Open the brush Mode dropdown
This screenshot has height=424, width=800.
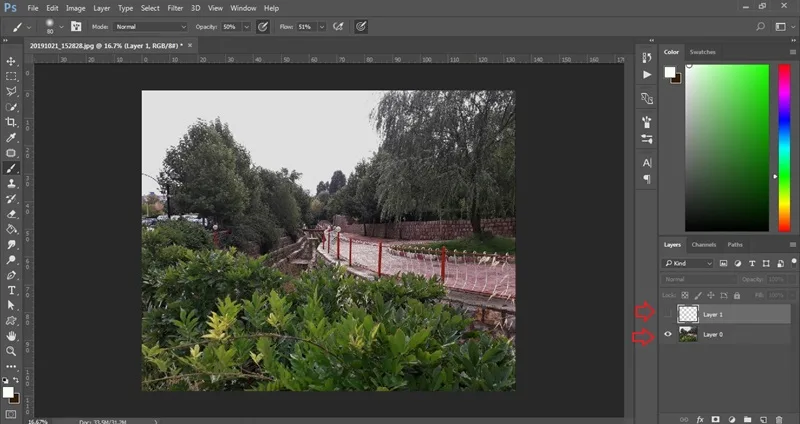[151, 27]
